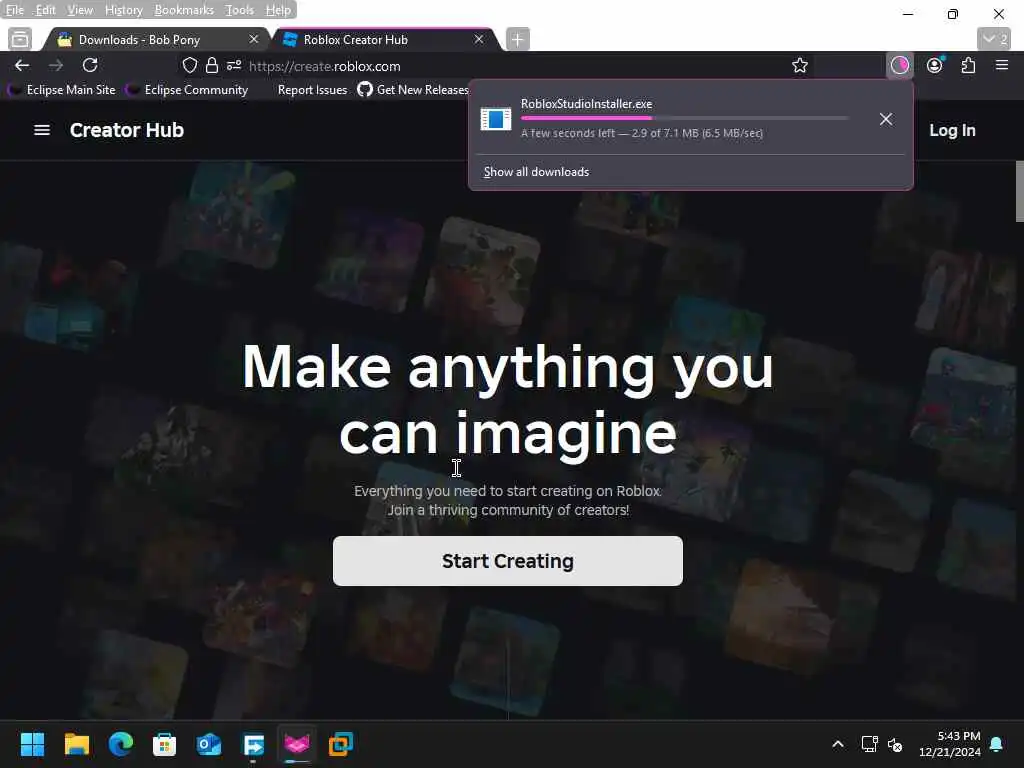Open Report Issues bookmark
1024x768 pixels.
312,90
